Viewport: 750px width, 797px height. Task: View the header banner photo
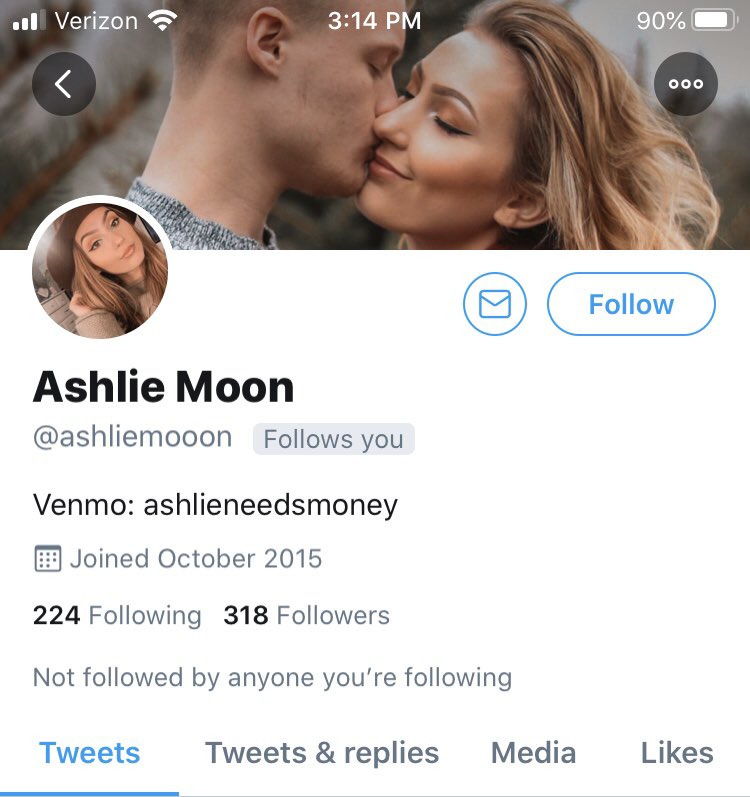(x=375, y=125)
